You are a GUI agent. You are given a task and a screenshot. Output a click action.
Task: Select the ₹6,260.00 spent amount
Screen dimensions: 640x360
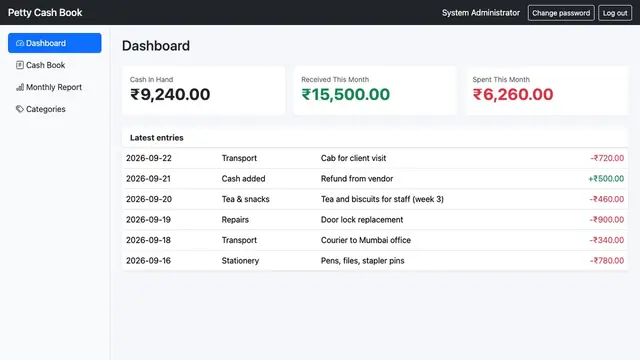click(x=513, y=95)
